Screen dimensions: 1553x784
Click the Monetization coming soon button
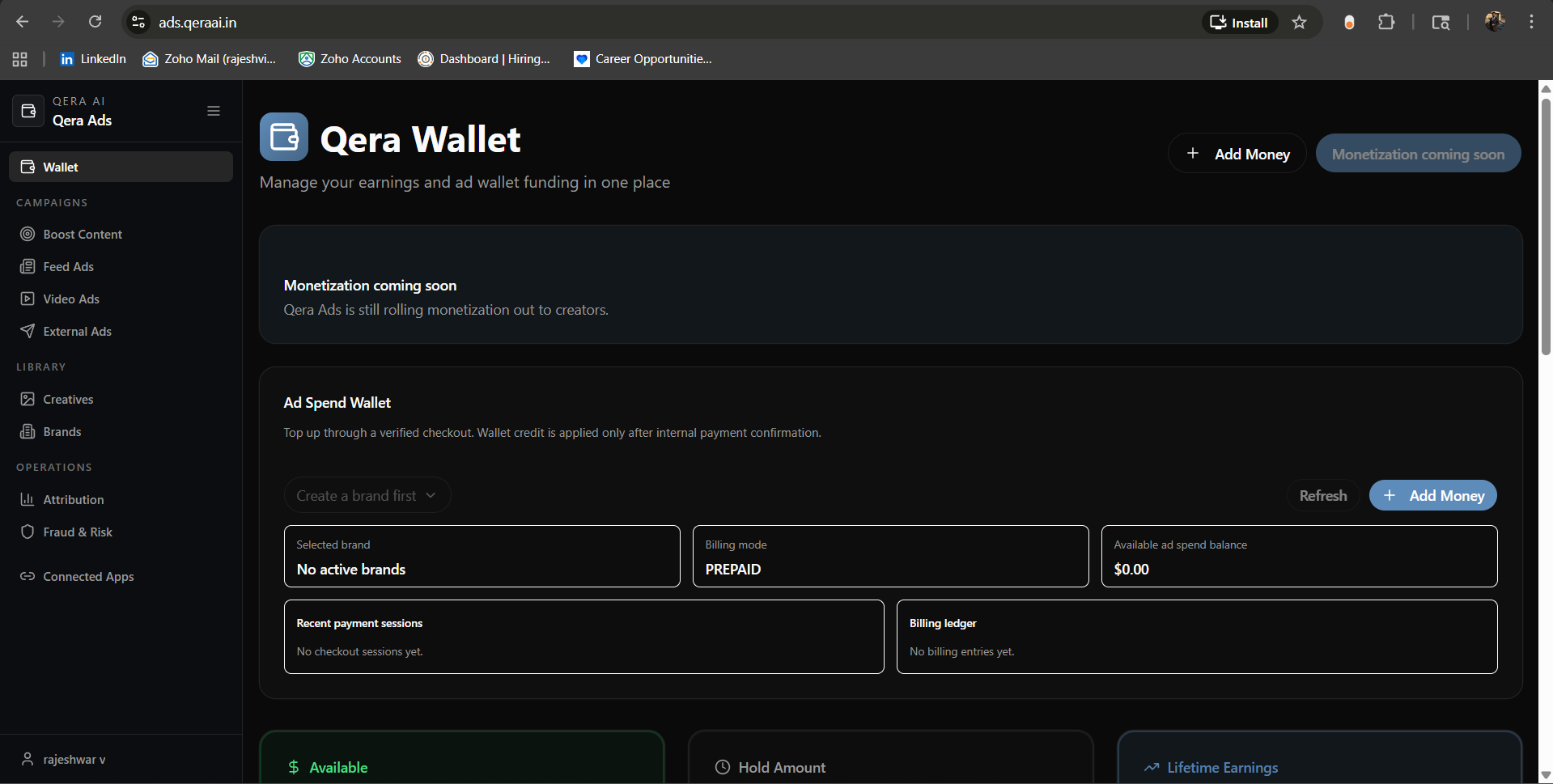[x=1418, y=154]
